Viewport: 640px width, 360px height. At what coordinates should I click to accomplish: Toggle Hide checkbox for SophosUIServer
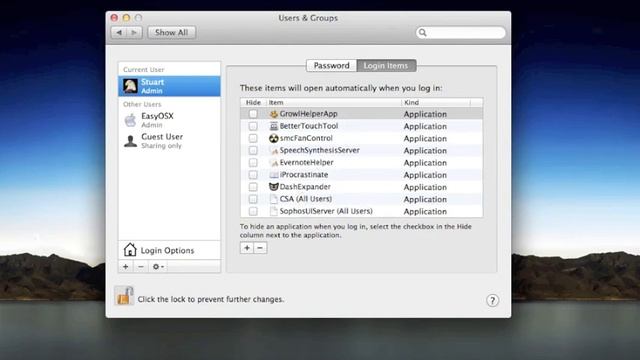(253, 211)
